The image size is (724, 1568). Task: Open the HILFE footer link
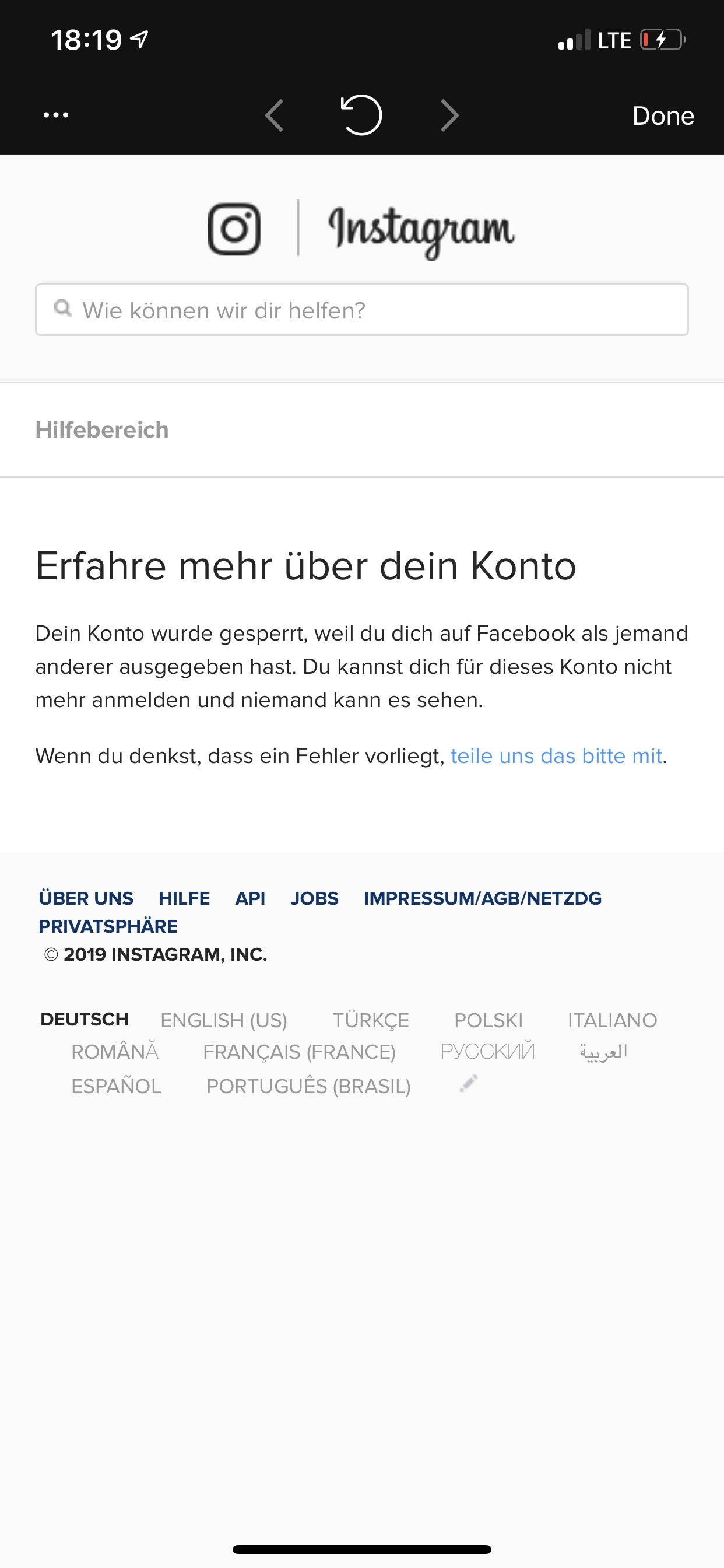184,898
